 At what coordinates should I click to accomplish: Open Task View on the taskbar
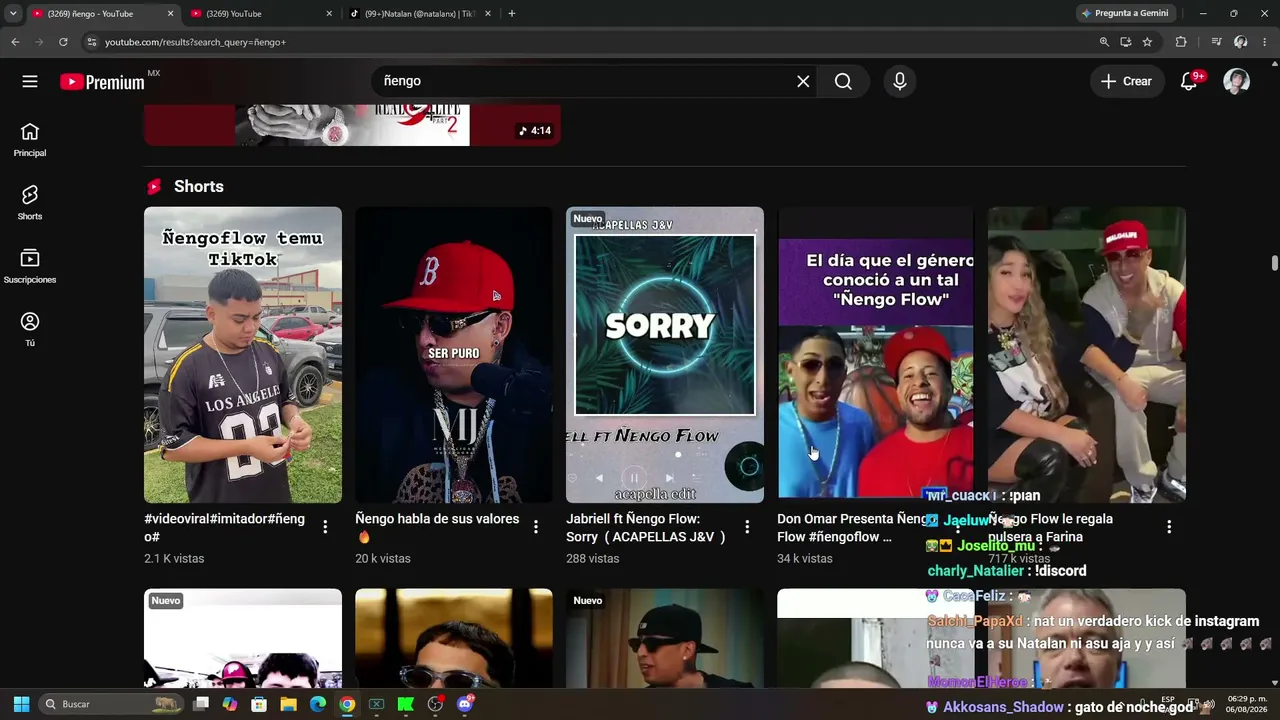[x=201, y=704]
